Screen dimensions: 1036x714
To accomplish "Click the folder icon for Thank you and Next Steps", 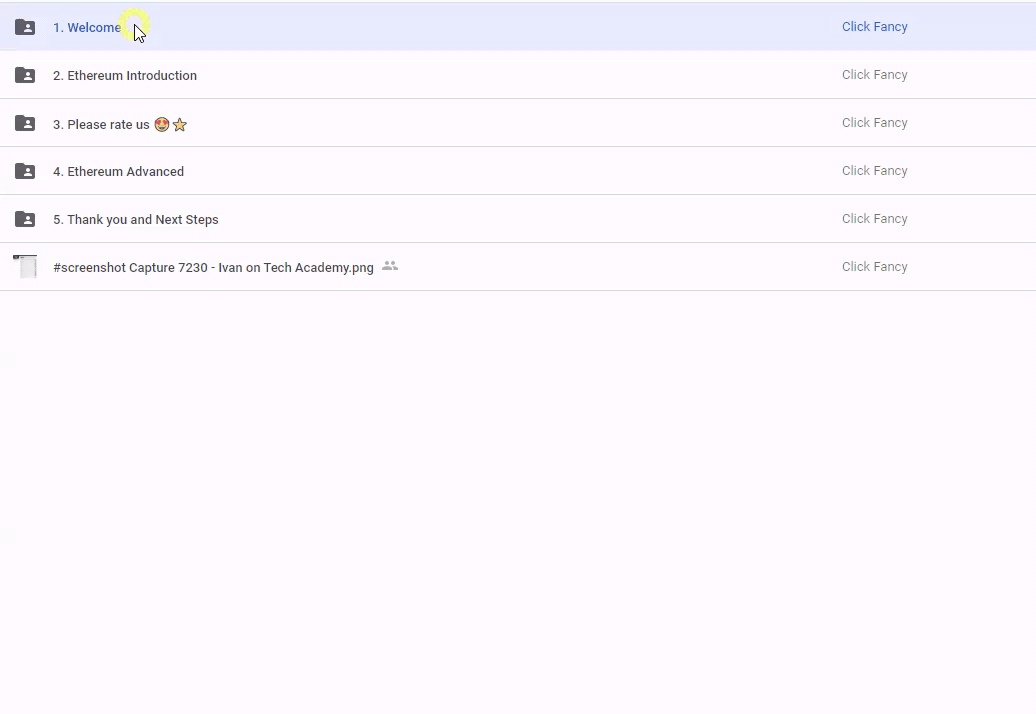I will click(x=25, y=219).
